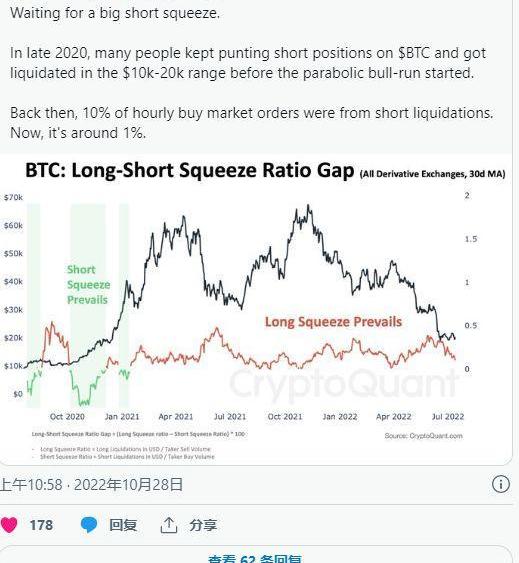Click the share upload icon
The width and height of the screenshot is (519, 563).
tap(168, 525)
